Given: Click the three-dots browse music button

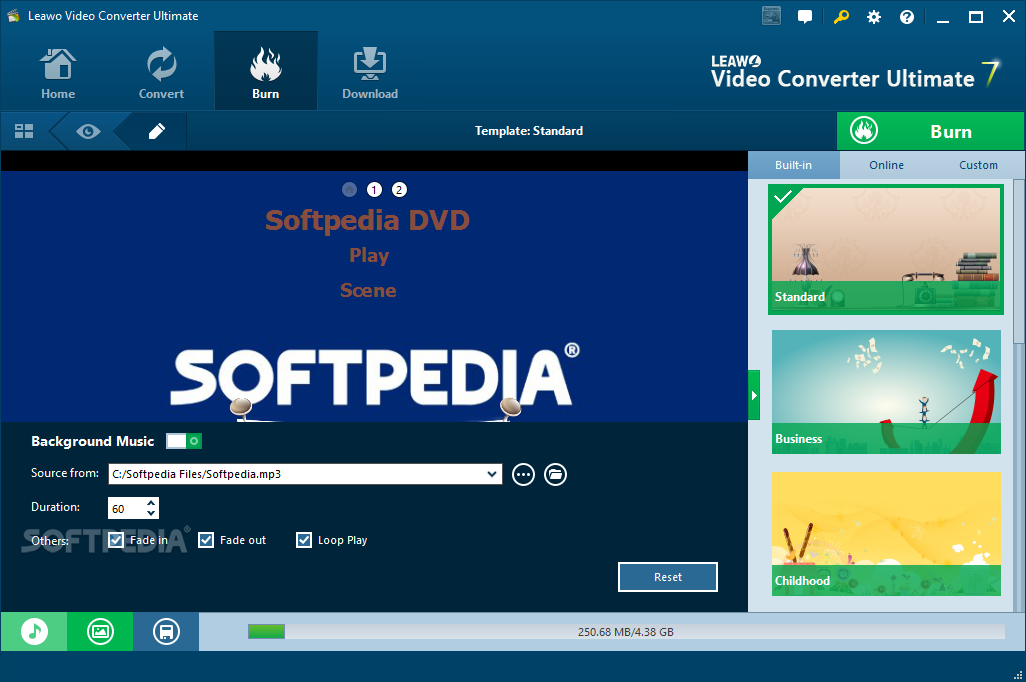Looking at the screenshot, I should click(523, 475).
